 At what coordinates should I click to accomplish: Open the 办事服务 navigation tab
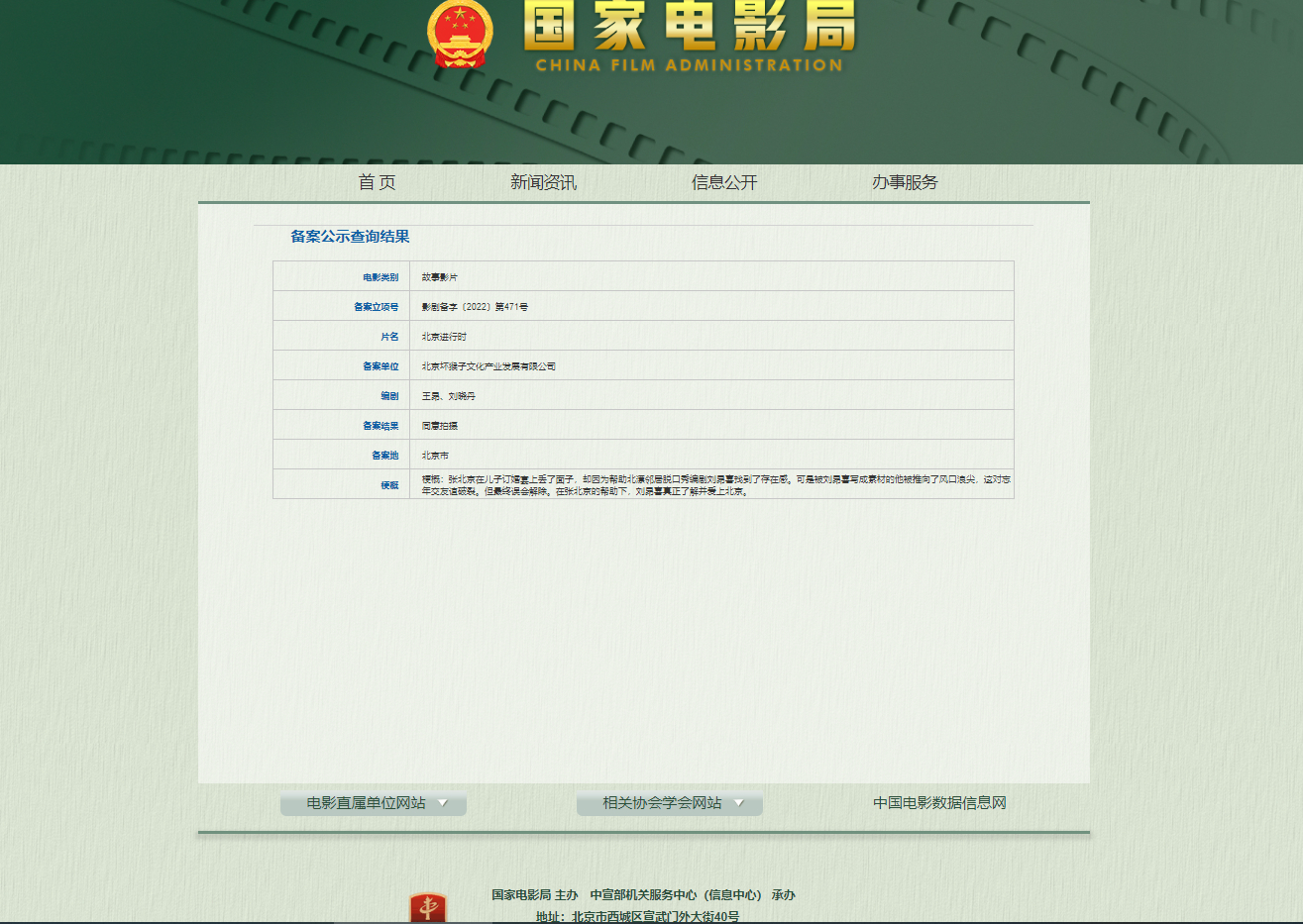point(905,182)
